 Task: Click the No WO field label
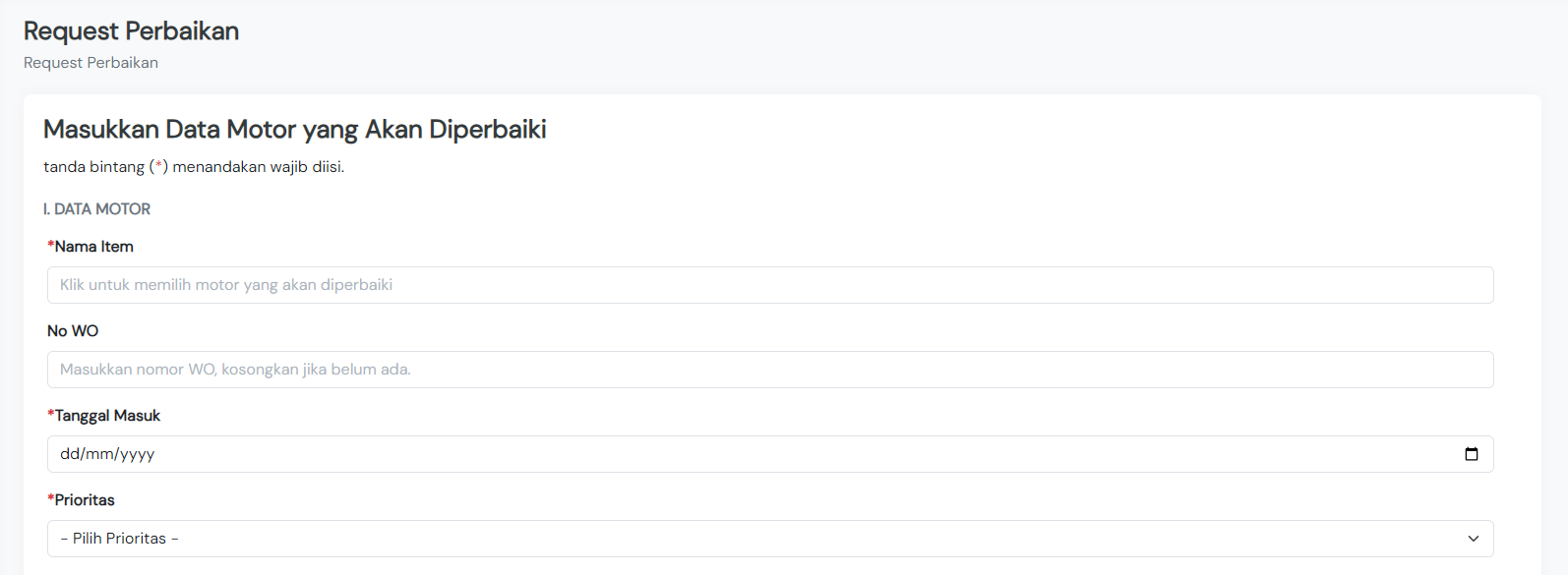(x=73, y=331)
